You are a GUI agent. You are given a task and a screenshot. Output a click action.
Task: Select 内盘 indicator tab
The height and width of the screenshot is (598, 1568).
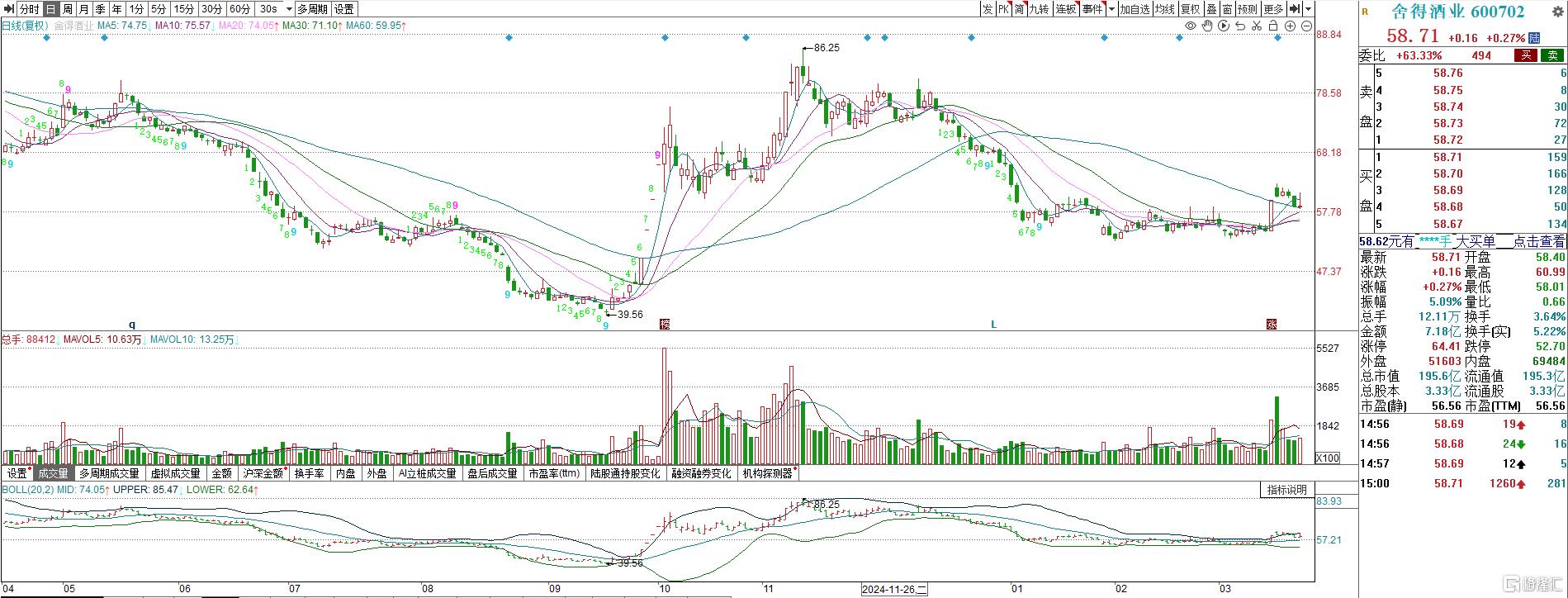tap(346, 473)
